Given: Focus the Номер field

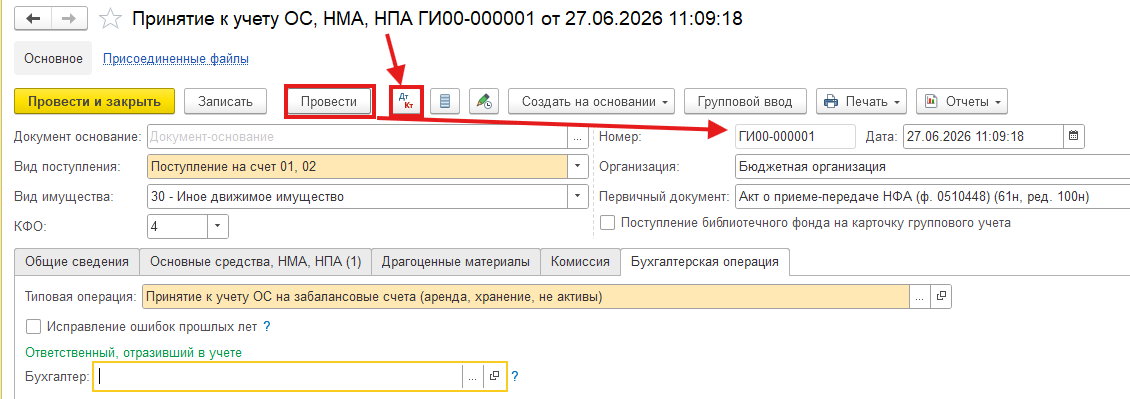Looking at the screenshot, I should pos(795,136).
